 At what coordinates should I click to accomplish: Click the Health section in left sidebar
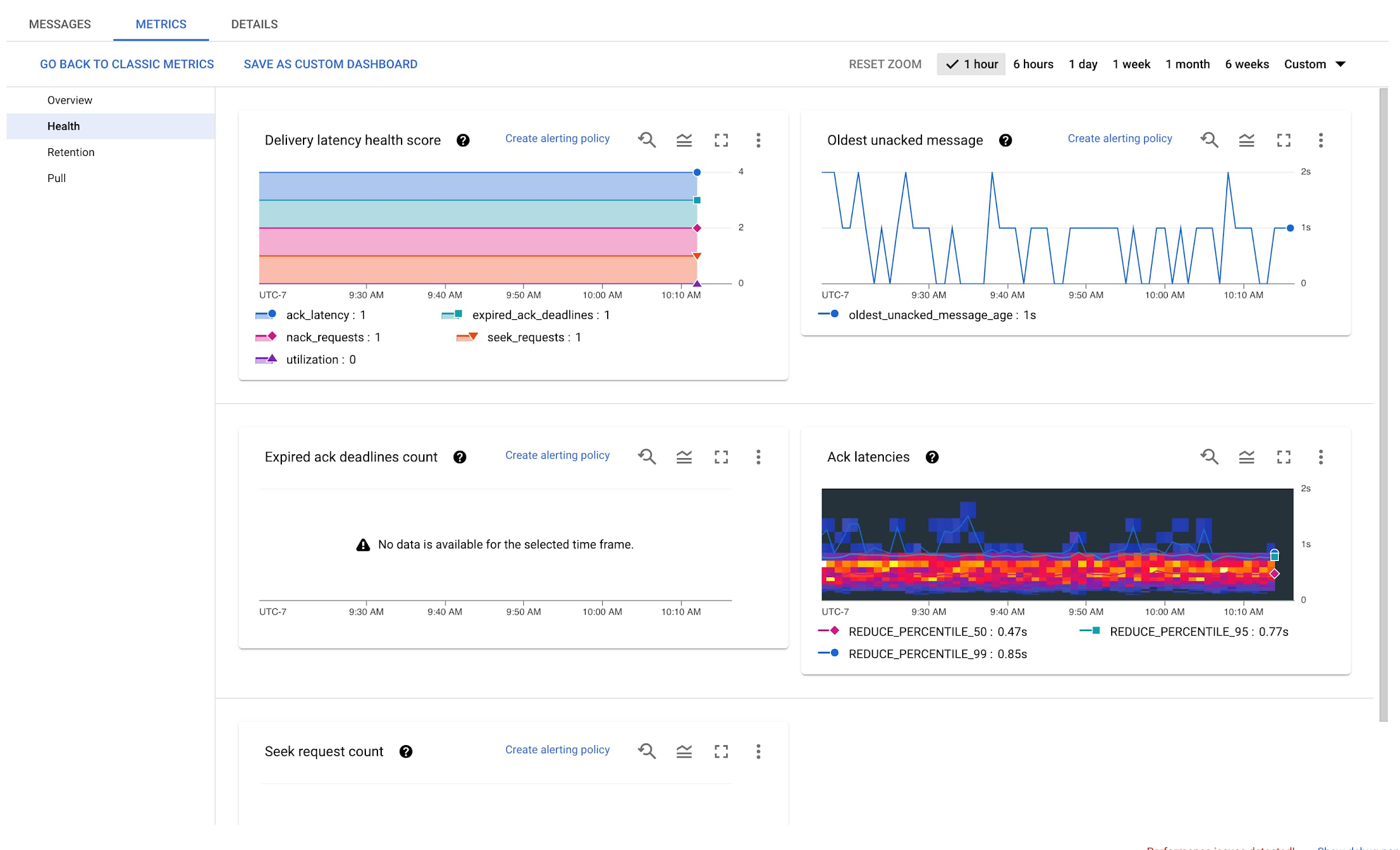pos(62,126)
